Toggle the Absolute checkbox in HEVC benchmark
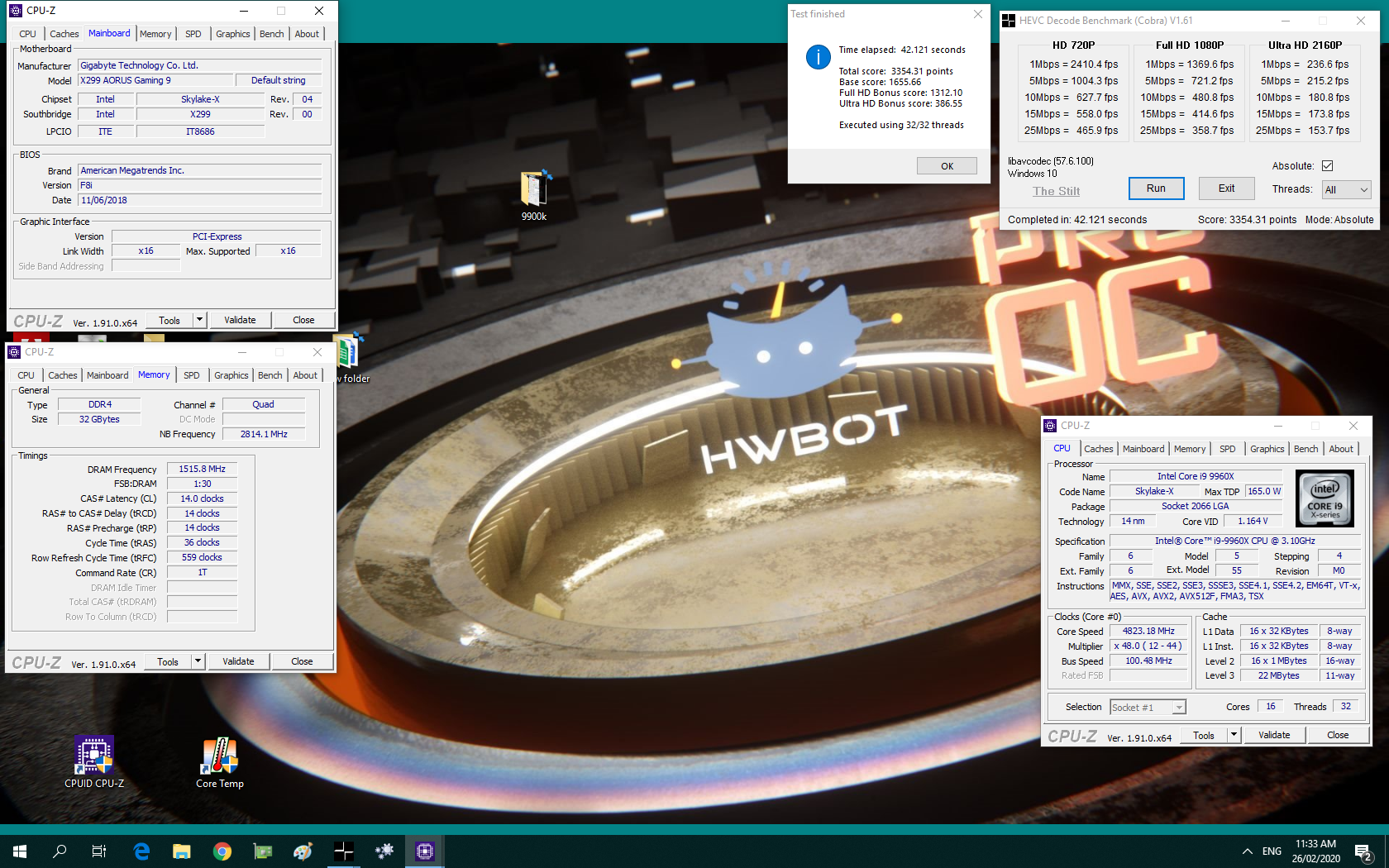 coord(1327,166)
